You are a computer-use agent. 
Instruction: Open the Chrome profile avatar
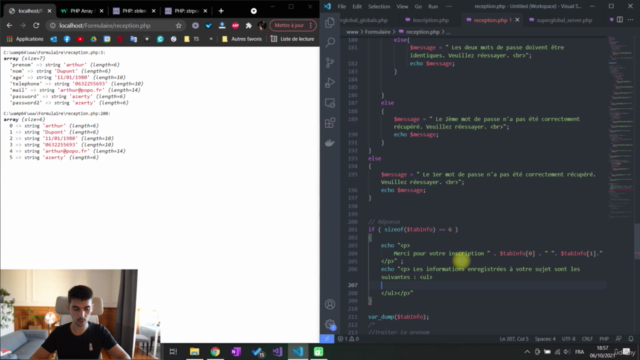pyautogui.click(x=262, y=25)
